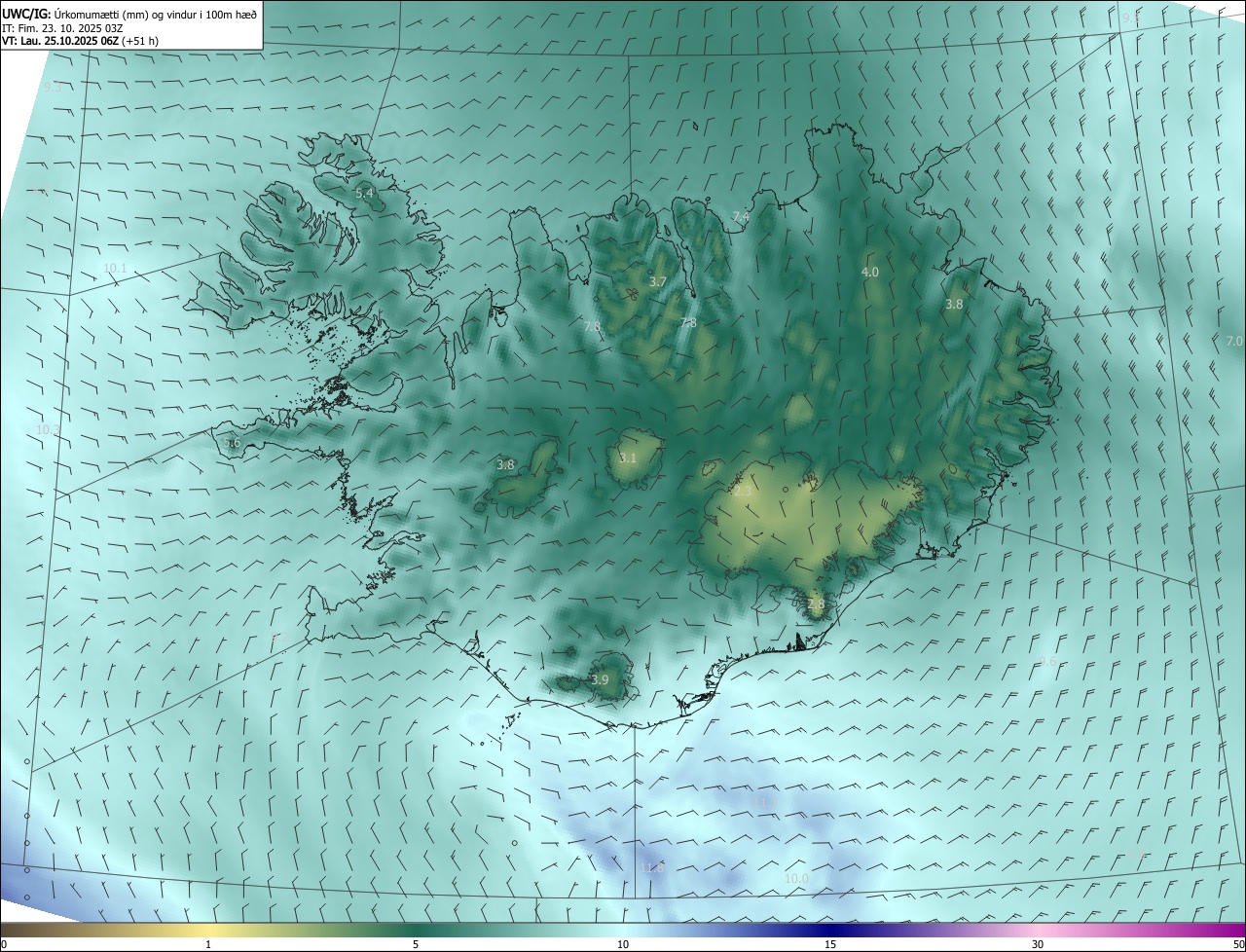Screen dimensions: 1246x952
Task: Click the 3.8 value just southeast of 4.0
Action: pos(954,305)
